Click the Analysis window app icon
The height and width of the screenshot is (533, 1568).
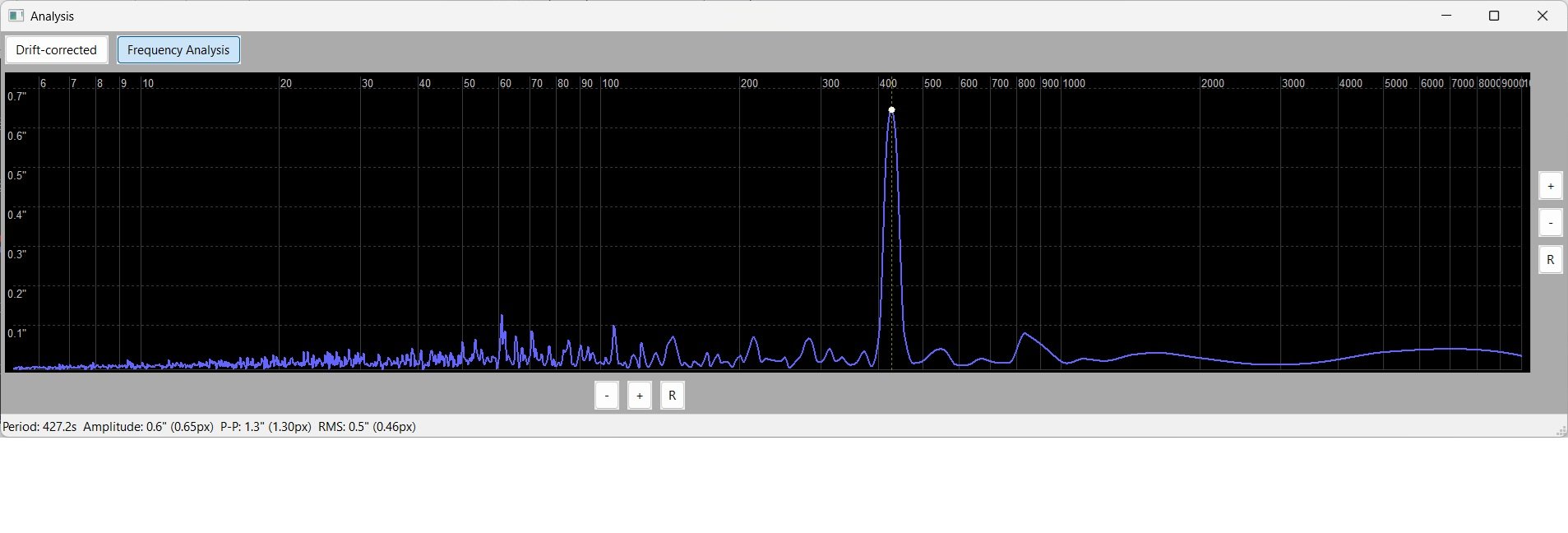point(16,16)
